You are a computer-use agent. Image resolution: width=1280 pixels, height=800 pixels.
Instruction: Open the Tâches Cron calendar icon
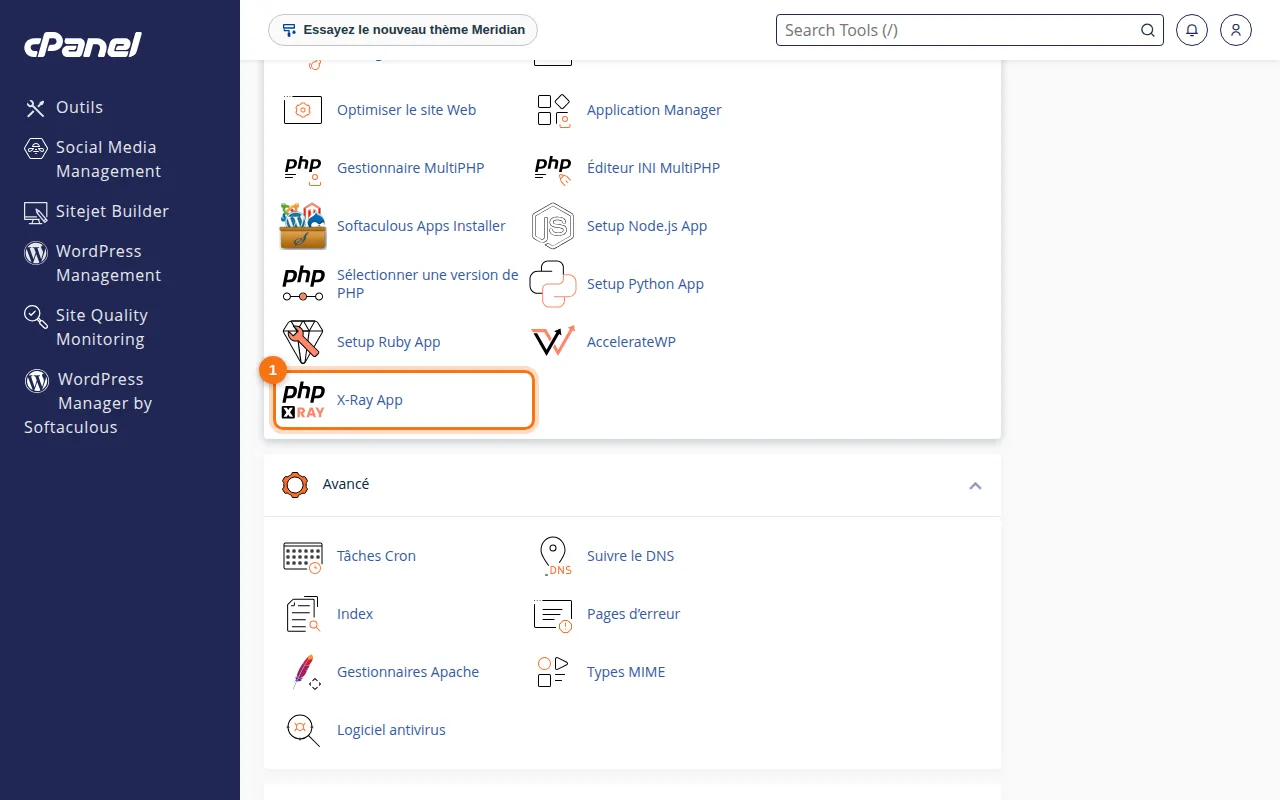coord(303,556)
